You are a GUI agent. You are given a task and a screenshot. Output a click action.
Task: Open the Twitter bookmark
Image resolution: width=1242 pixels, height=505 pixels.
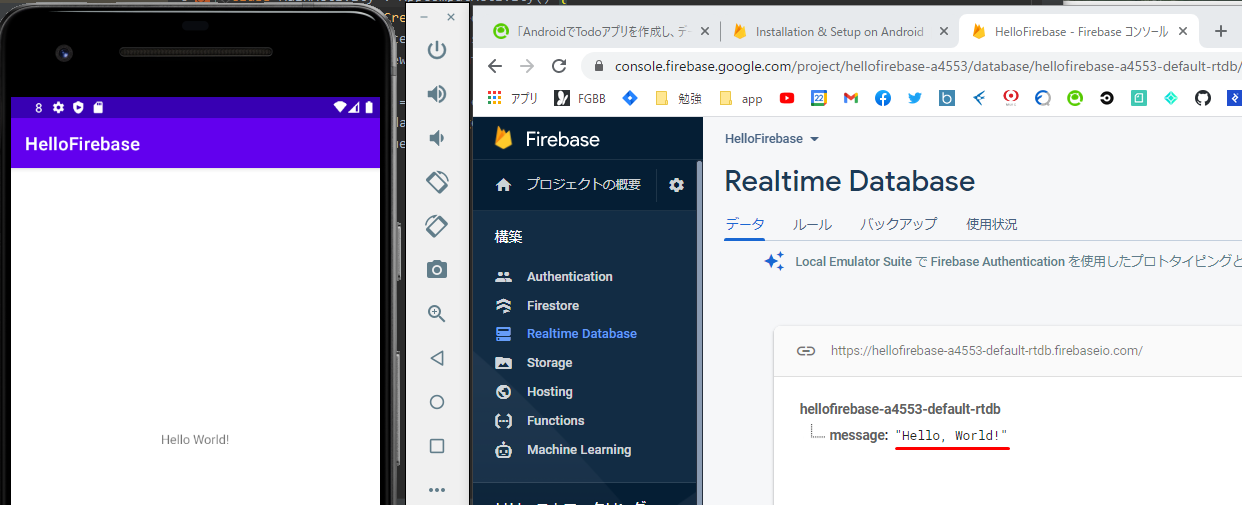point(915,98)
